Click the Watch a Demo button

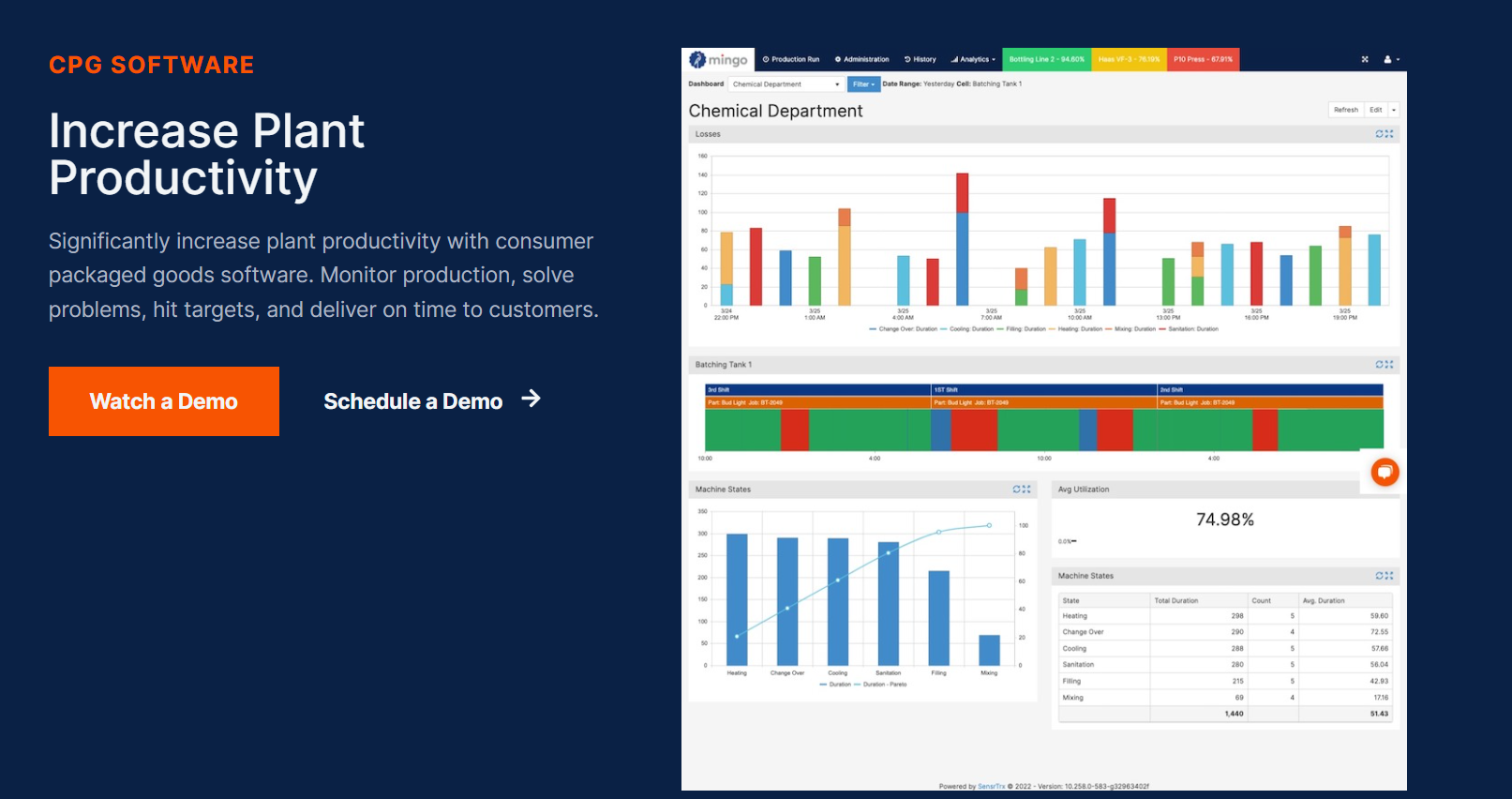tap(164, 401)
